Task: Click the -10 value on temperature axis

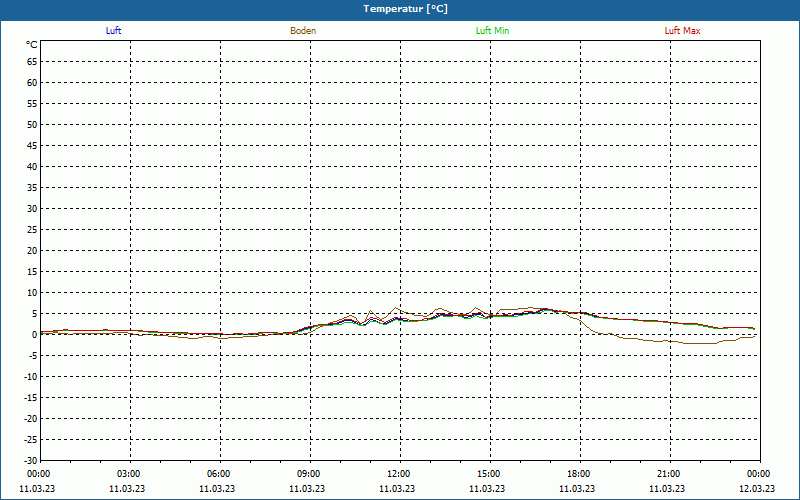Action: [31, 377]
